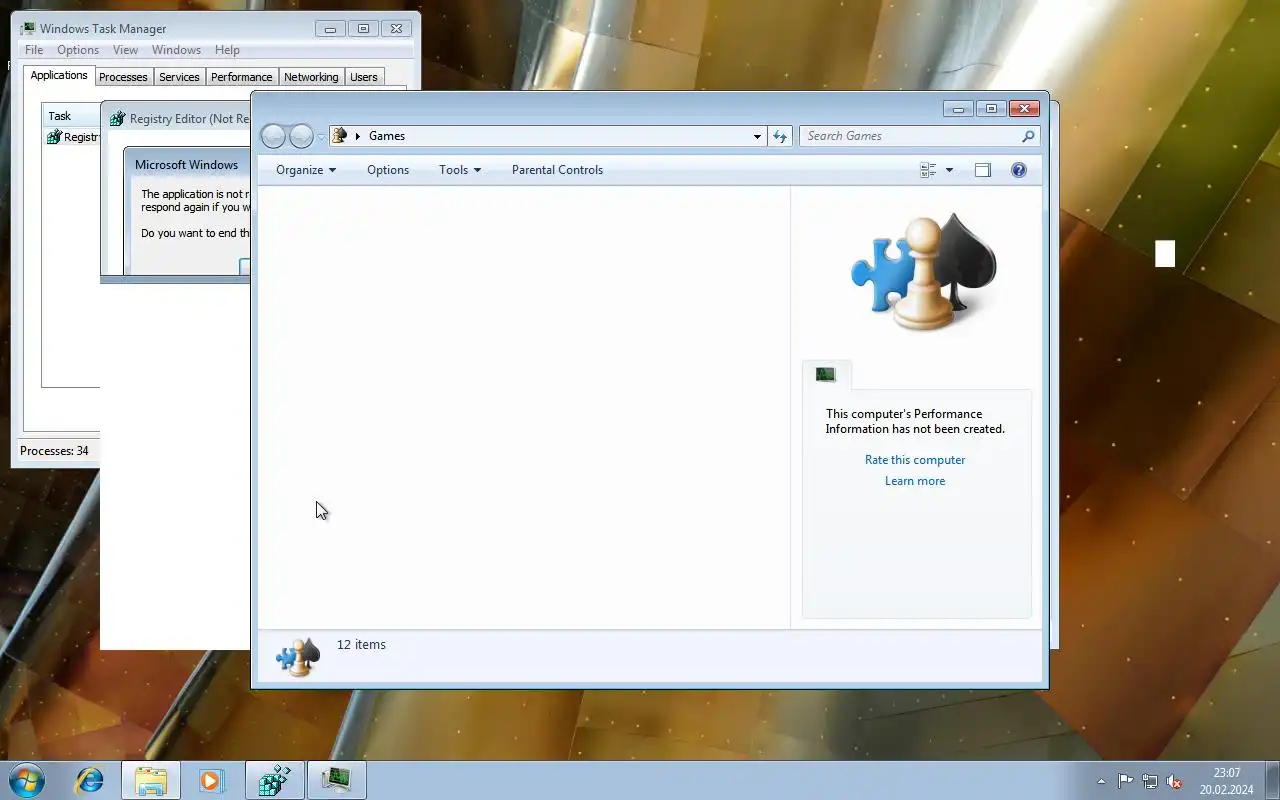Switch to the Networking tab
Screen dimensions: 1280x800
(x=311, y=77)
